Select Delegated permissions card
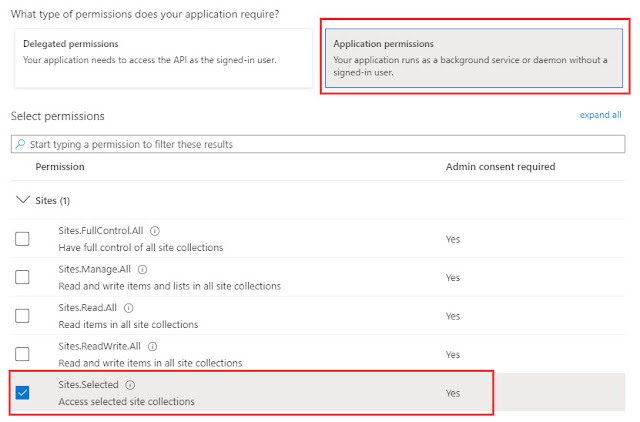The height and width of the screenshot is (422, 640). (x=163, y=58)
